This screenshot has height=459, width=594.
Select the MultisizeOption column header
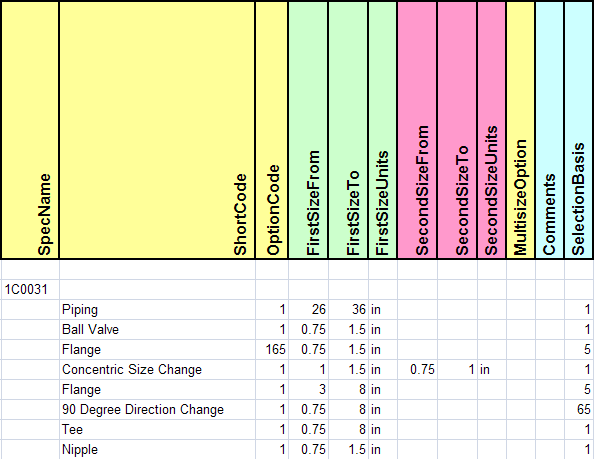pyautogui.click(x=521, y=130)
